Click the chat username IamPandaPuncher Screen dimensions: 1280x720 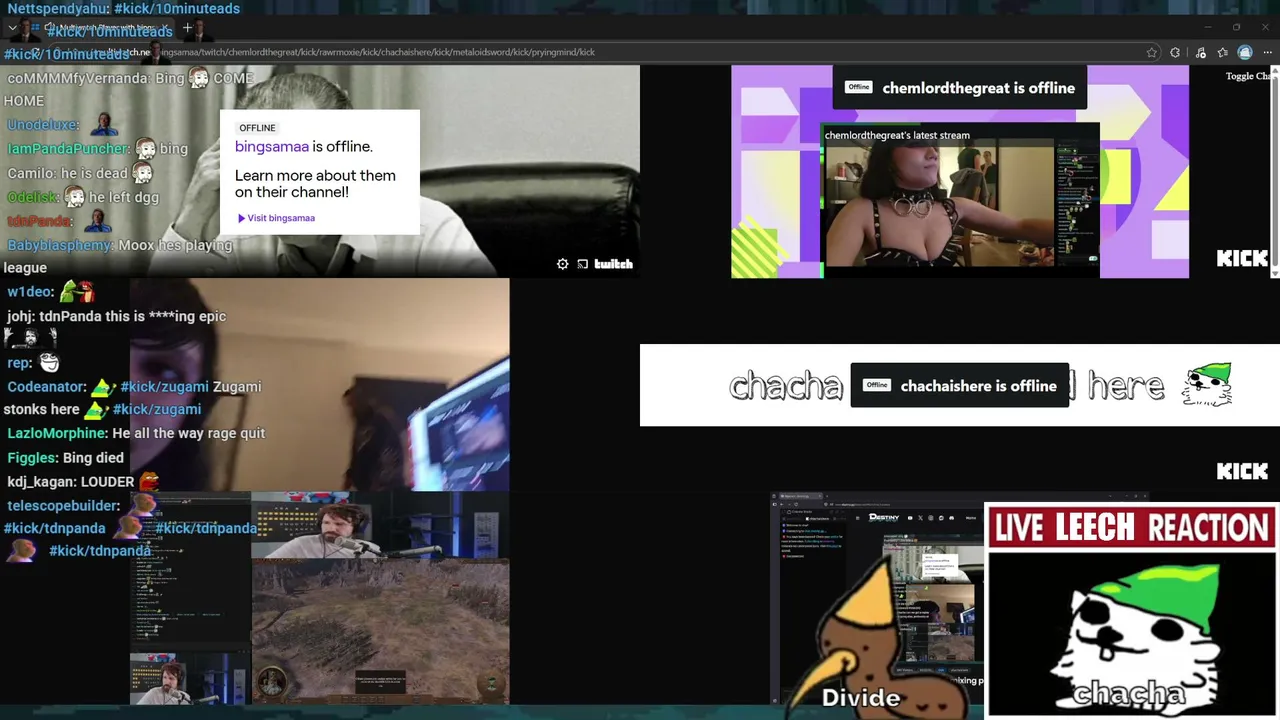67,149
